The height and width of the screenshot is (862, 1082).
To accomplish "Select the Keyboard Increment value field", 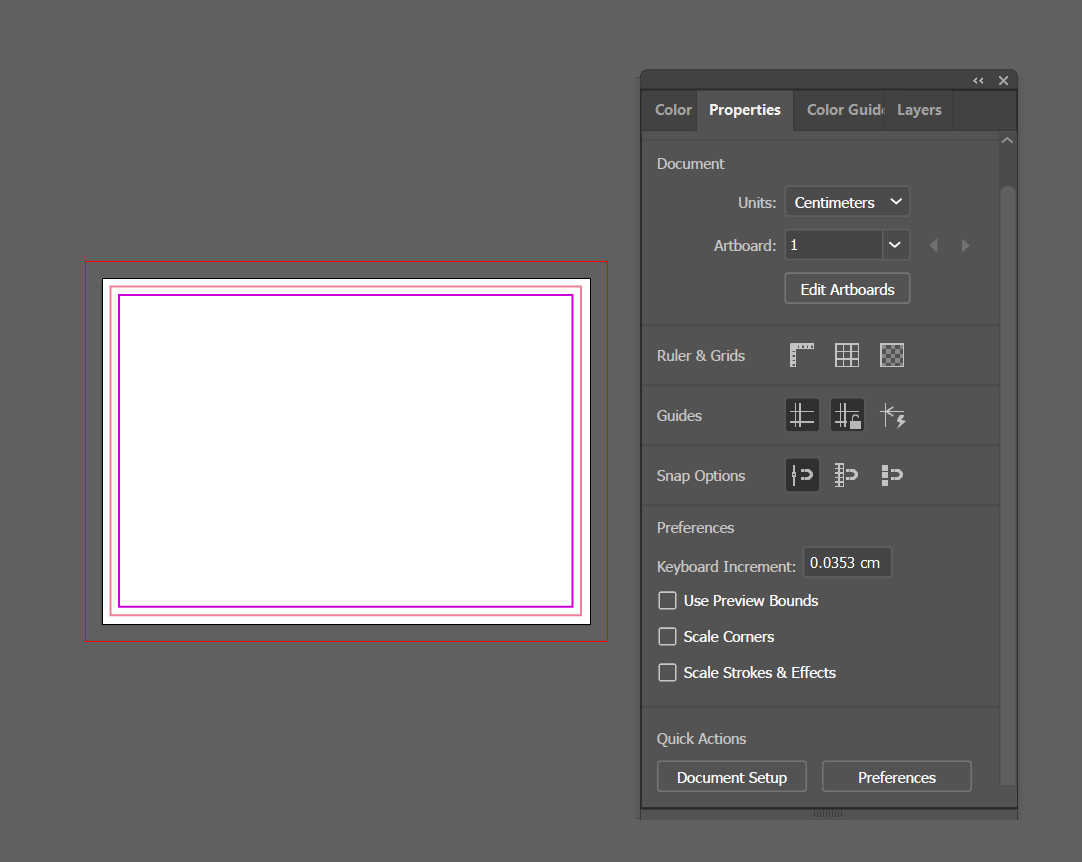I will pos(847,562).
